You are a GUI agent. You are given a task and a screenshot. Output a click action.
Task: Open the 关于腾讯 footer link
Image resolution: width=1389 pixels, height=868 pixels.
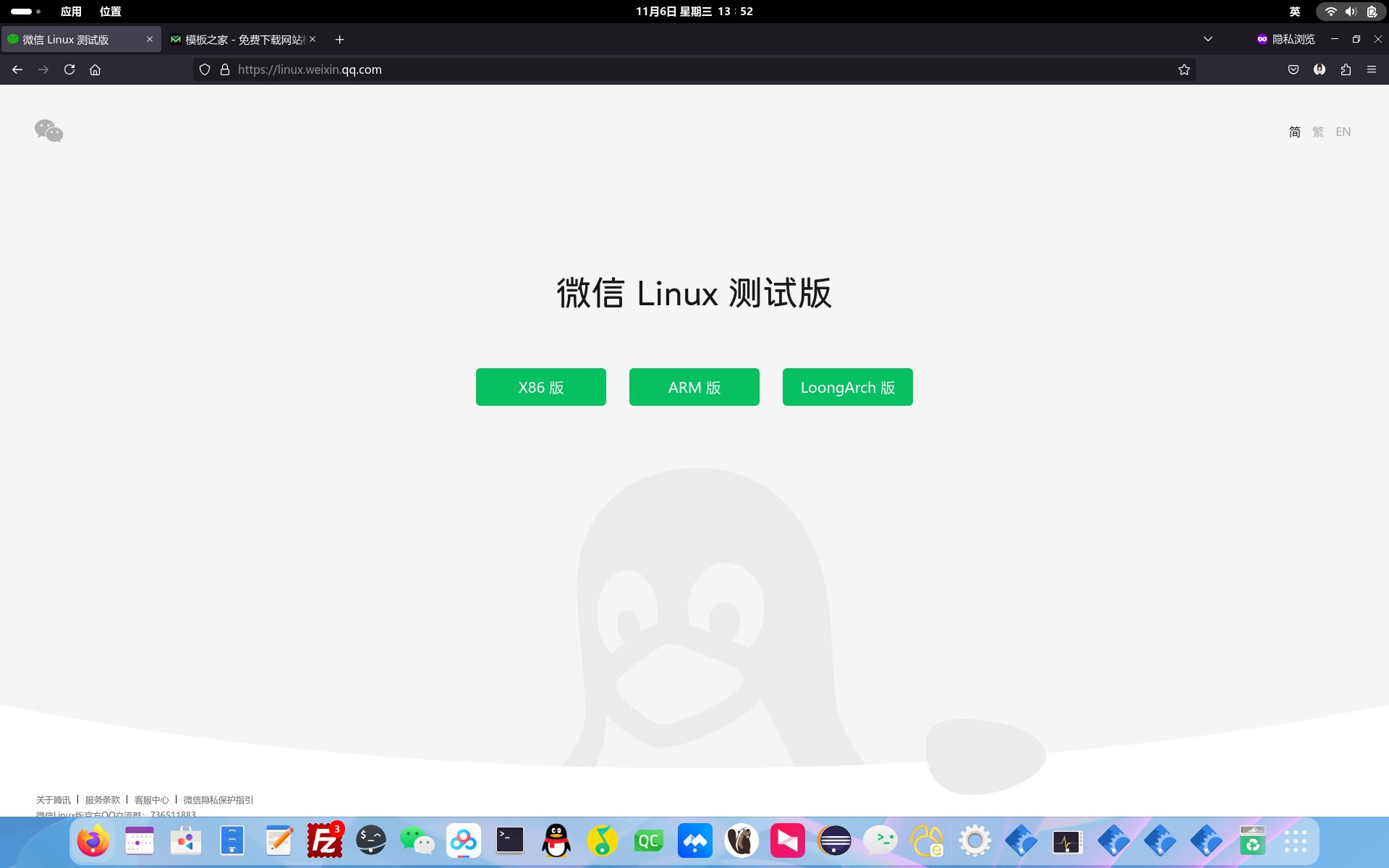pos(54,800)
